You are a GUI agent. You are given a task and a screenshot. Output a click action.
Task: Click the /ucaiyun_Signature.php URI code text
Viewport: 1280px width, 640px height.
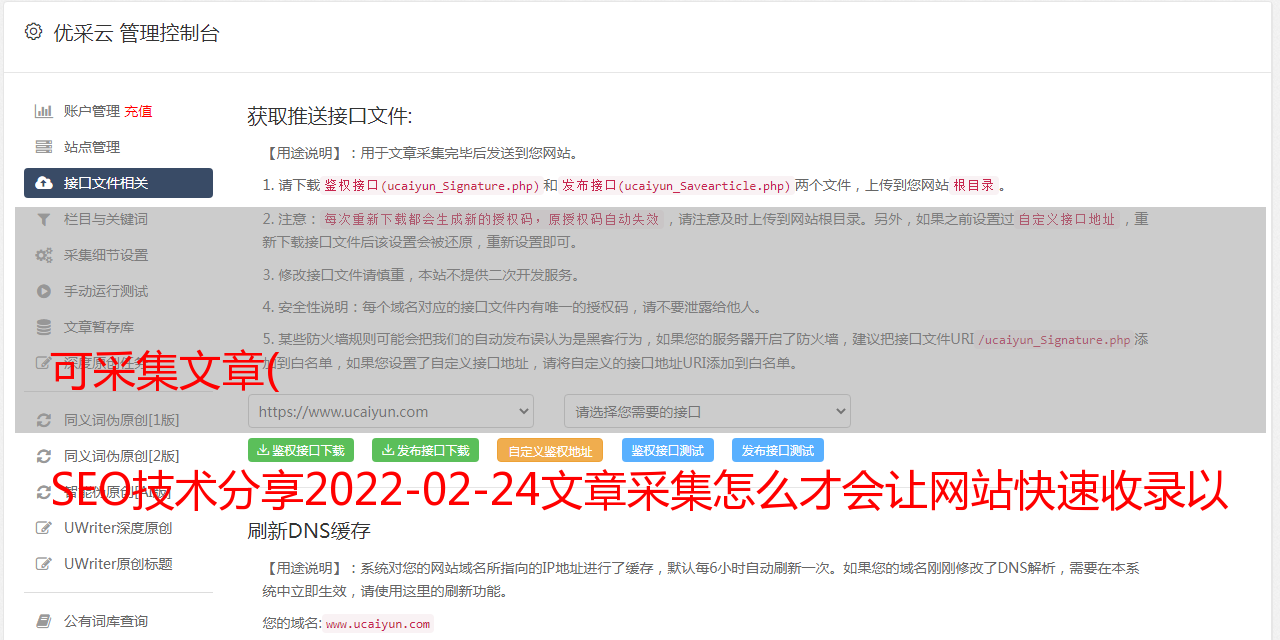(x=1054, y=340)
